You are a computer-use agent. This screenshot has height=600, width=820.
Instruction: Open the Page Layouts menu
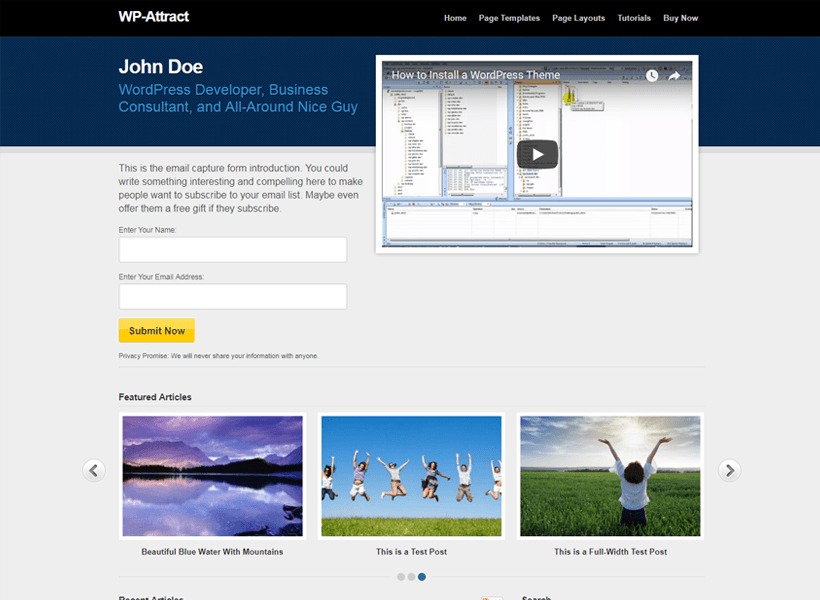point(578,18)
